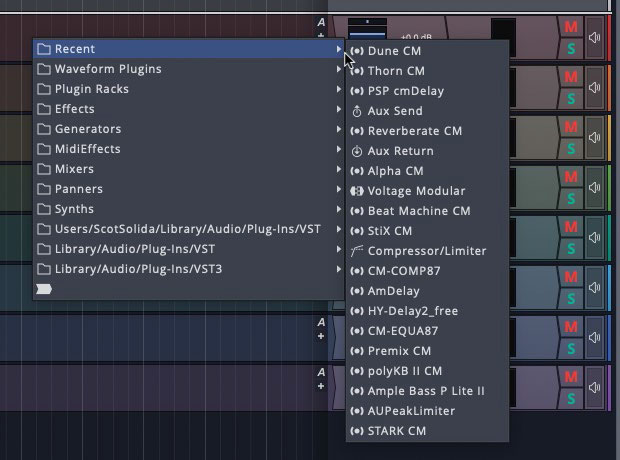
Task: Add an Aux Return plugin
Action: point(427,151)
